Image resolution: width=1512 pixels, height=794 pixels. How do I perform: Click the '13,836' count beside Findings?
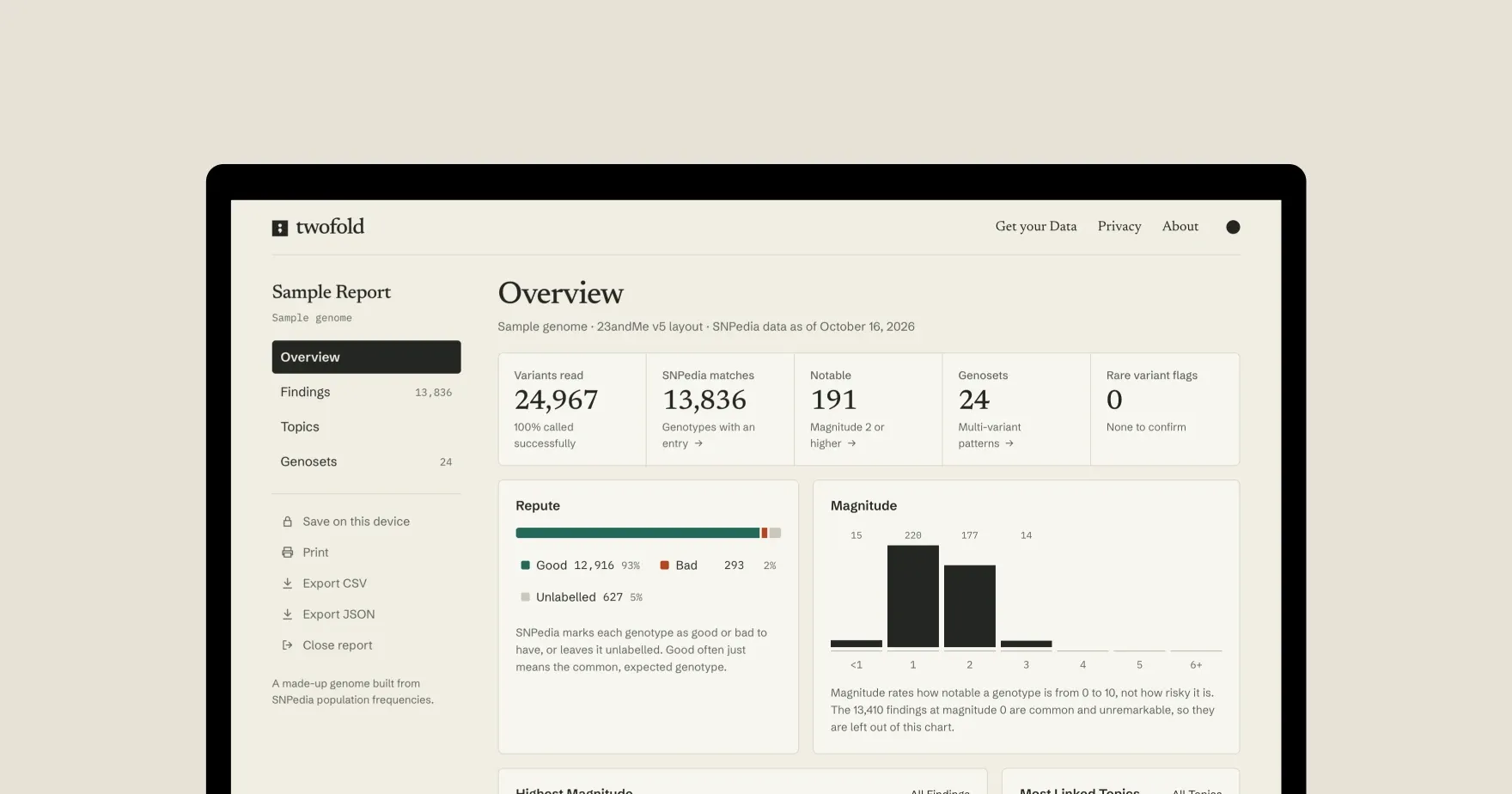tap(433, 393)
